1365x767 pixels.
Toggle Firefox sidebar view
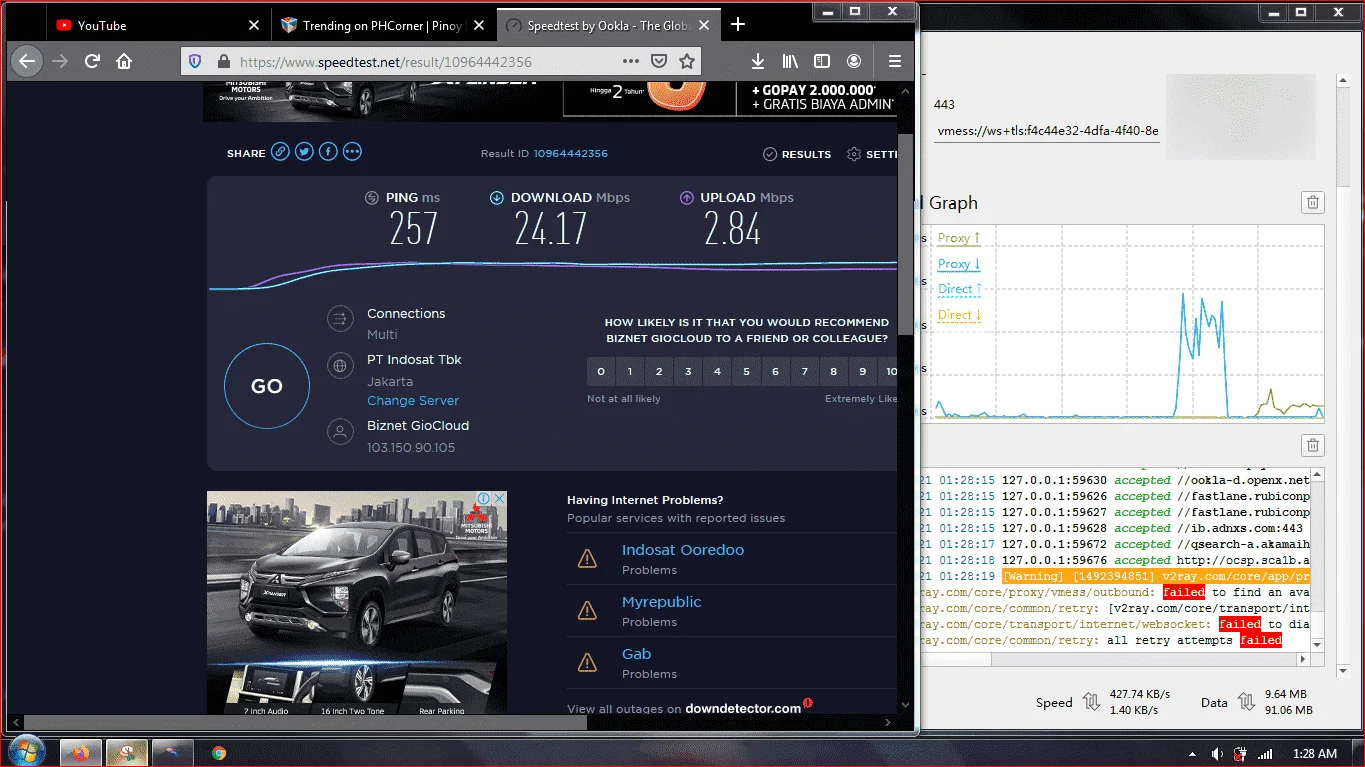click(x=822, y=61)
